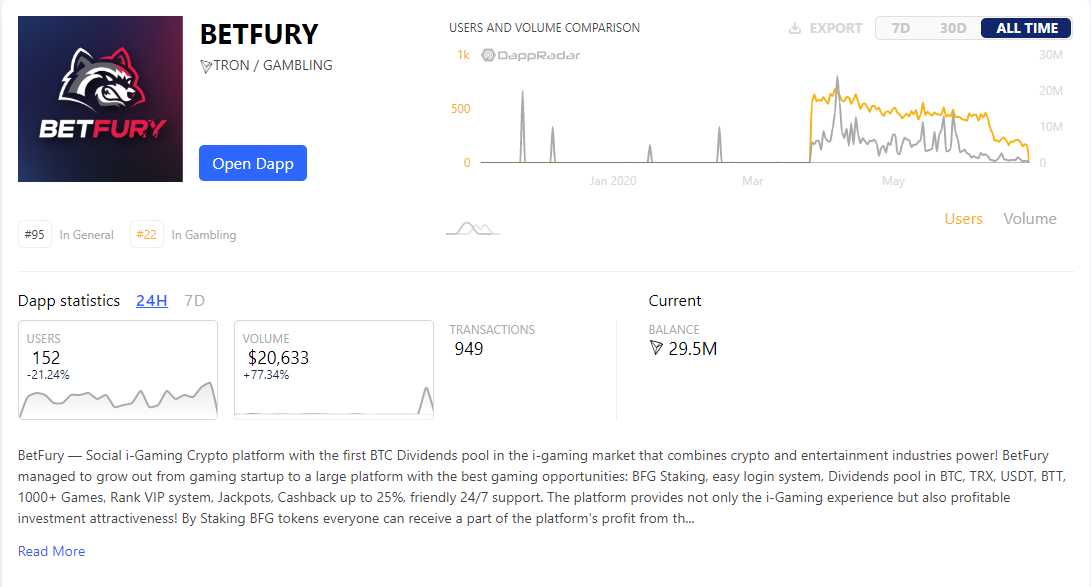Click the TRON symbol next to balance
Image resolution: width=1091 pixels, height=587 pixels.
tap(656, 349)
